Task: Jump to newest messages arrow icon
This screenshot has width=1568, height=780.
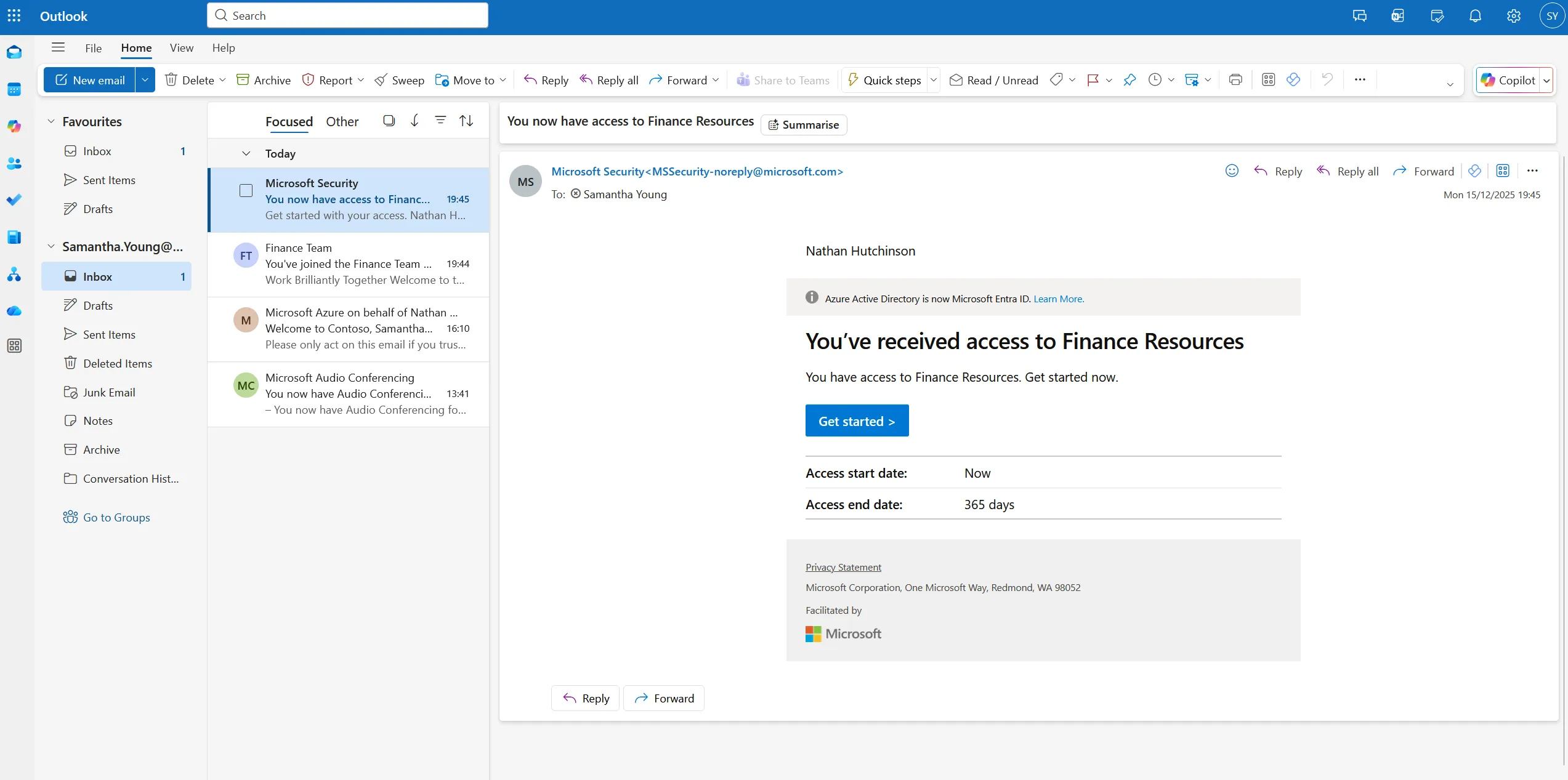Action: click(x=414, y=121)
